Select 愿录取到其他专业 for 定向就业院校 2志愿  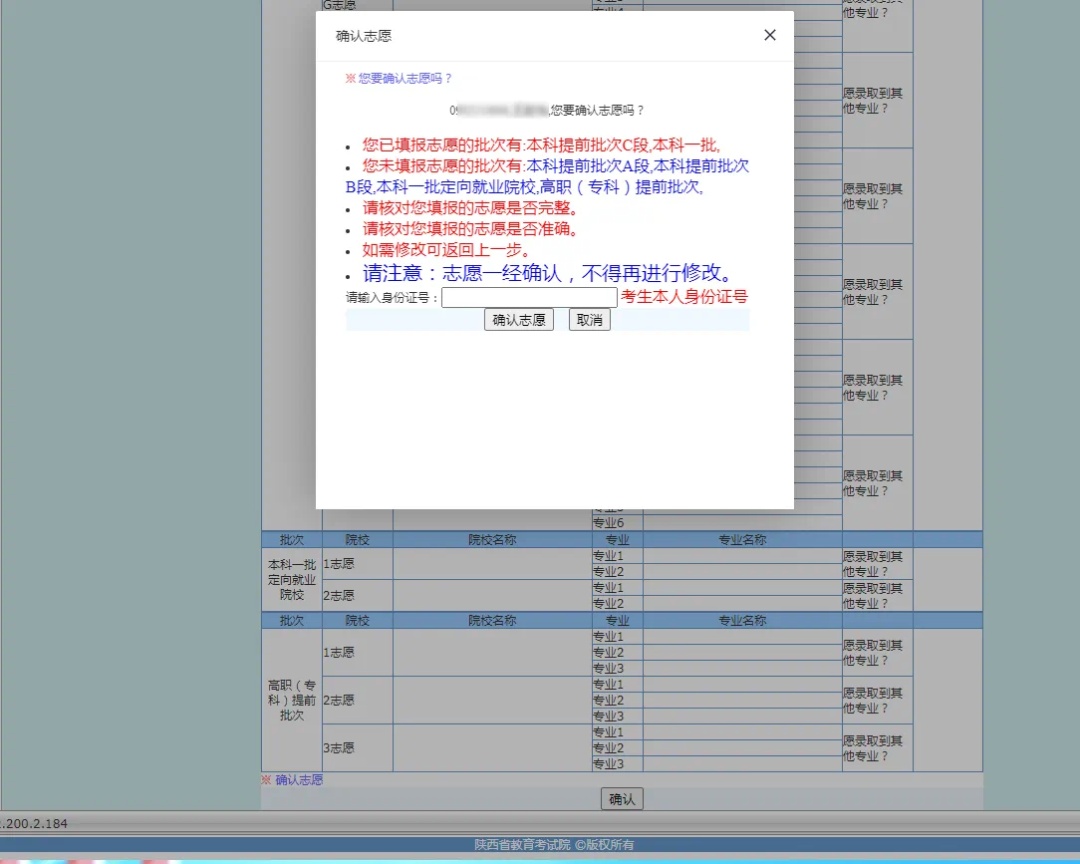coord(876,595)
